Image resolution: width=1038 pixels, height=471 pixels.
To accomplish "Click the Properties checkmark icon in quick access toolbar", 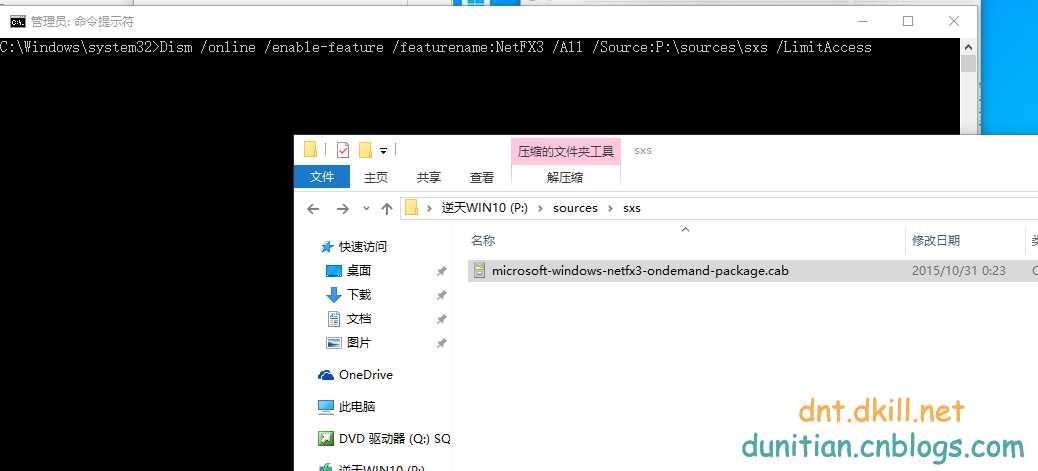I will click(343, 150).
